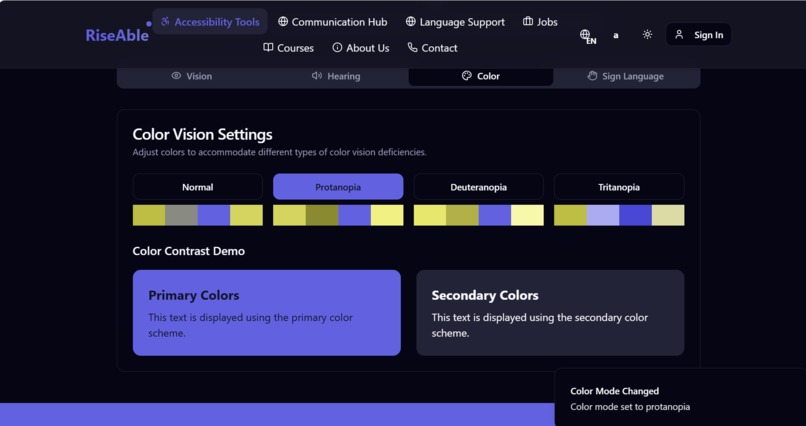Click the small 'a' font size control
Screen dimensions: 806x426
[x=616, y=35]
